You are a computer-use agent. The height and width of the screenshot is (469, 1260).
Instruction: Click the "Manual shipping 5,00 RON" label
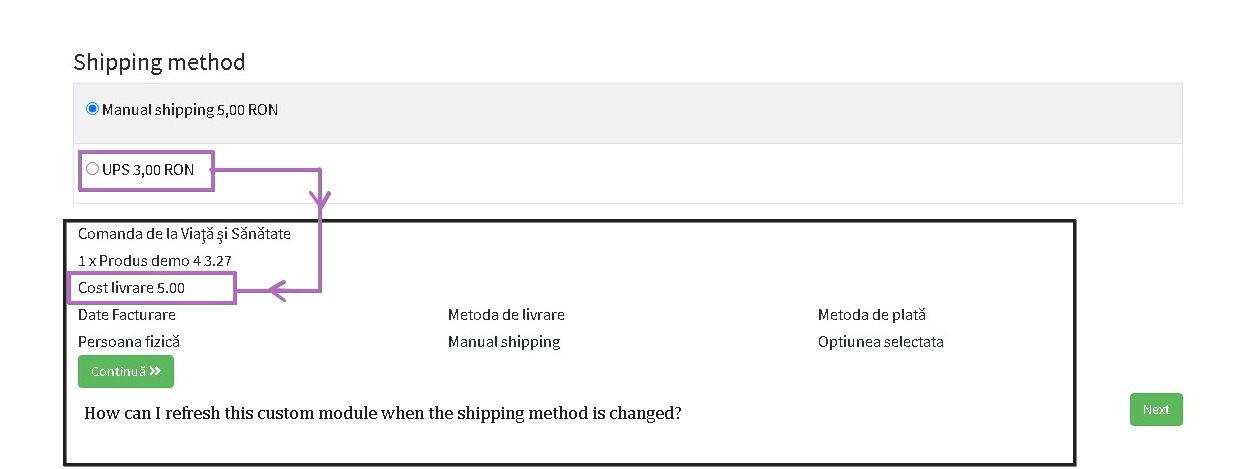190,110
